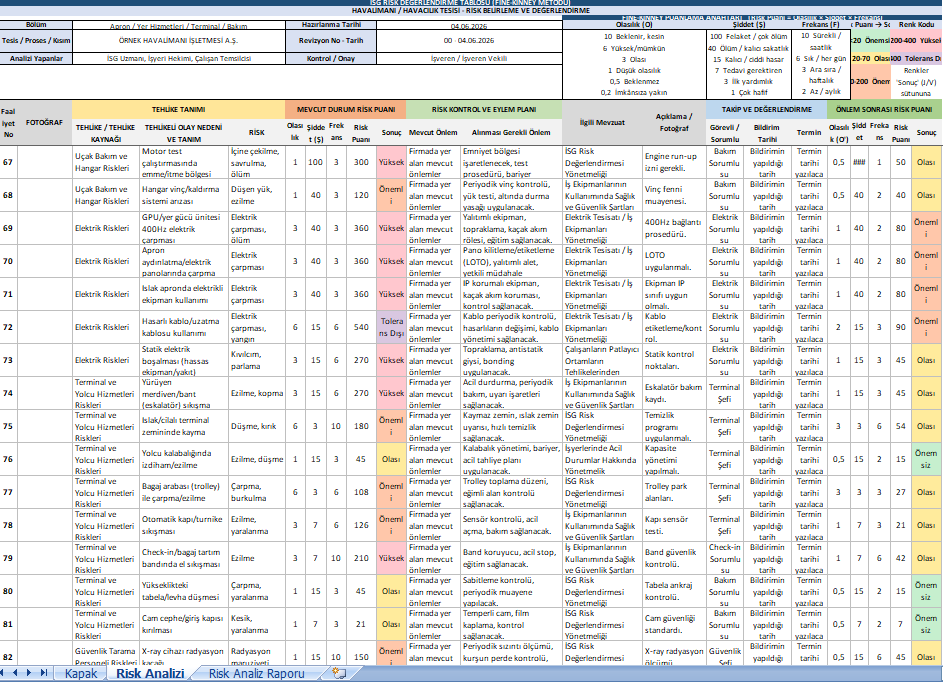The image size is (943, 683).
Task: Select 'Trolley park alanları.' note cell
Action: [674, 492]
